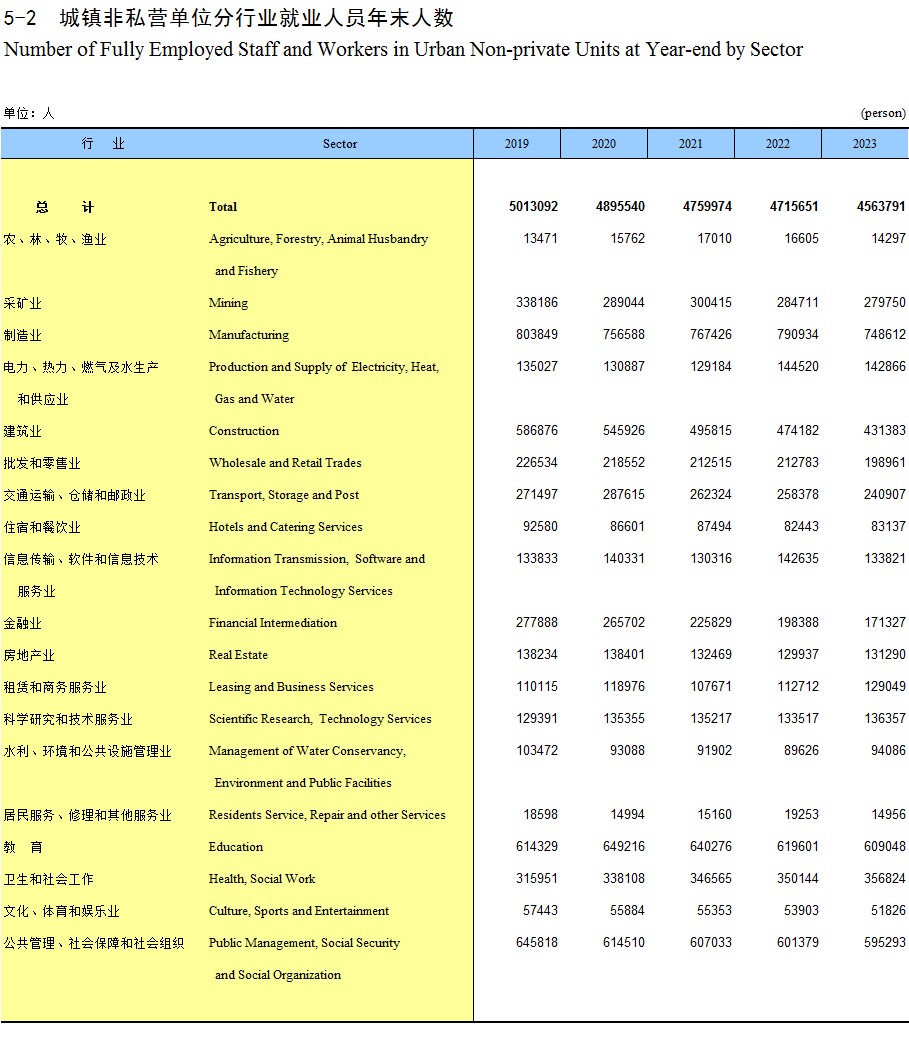Select the 制造业 Chinese label
The width and height of the screenshot is (909, 1055).
22,335
